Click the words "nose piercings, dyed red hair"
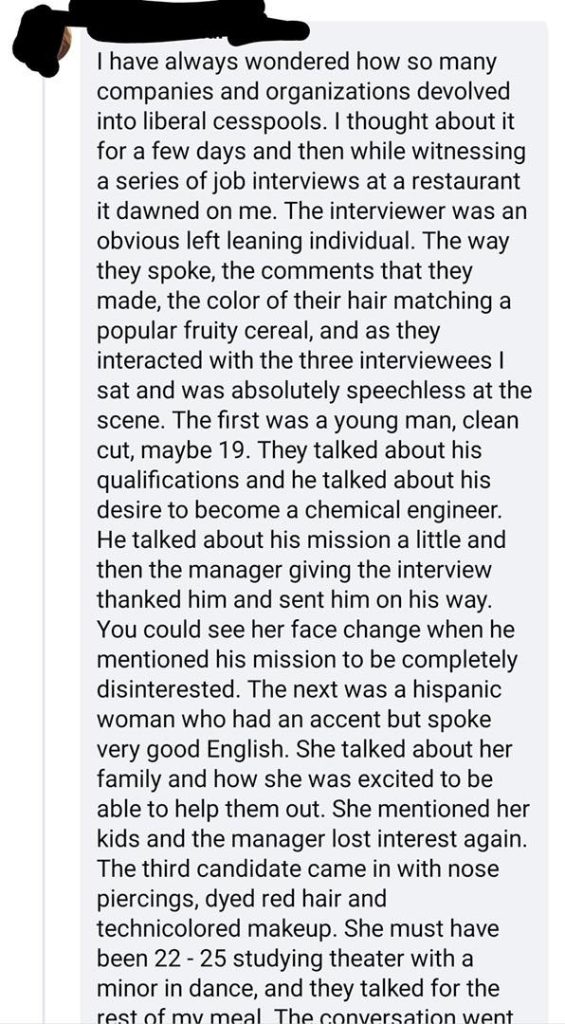This screenshot has width=565, height=1024. 299,886
